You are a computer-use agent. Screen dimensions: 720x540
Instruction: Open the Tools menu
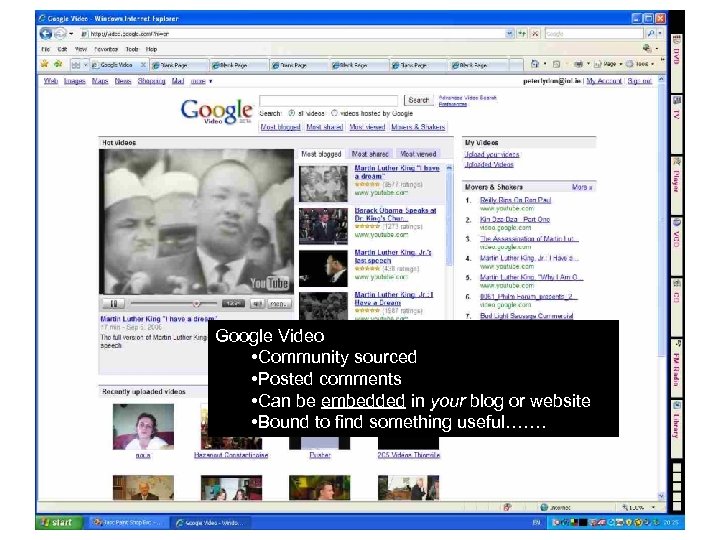click(132, 49)
